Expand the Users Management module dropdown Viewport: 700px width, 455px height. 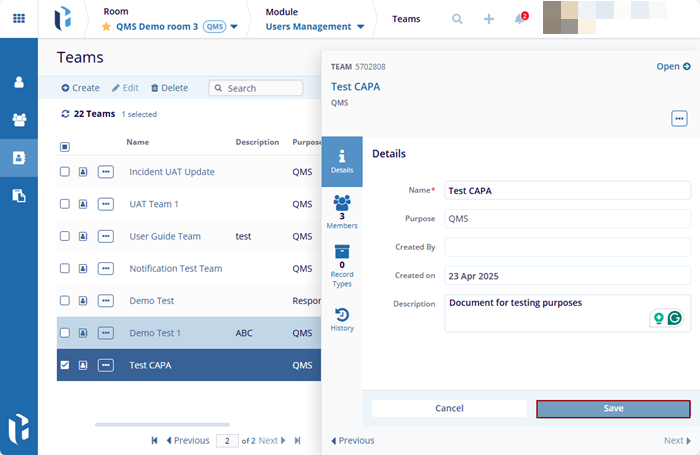pos(359,27)
